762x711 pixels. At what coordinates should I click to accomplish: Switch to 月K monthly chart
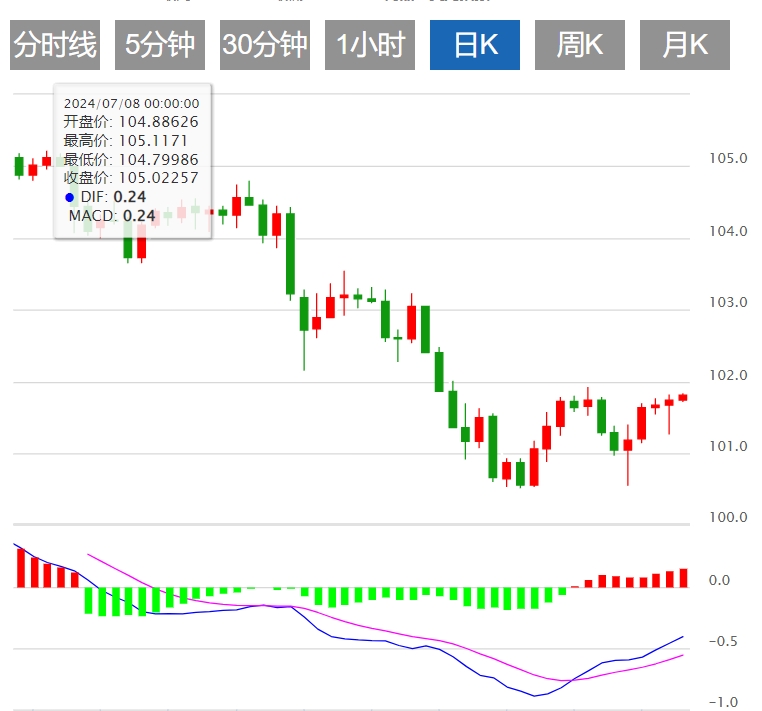(x=685, y=45)
